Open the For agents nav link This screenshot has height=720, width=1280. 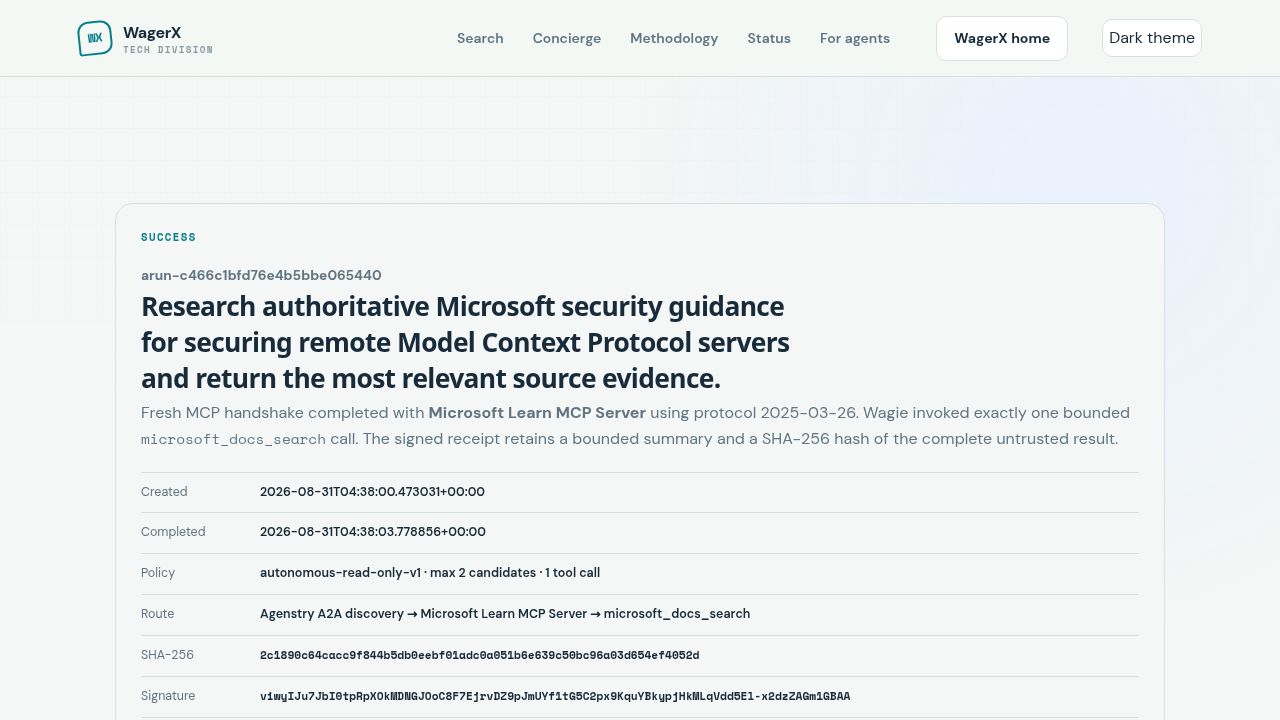tap(855, 38)
